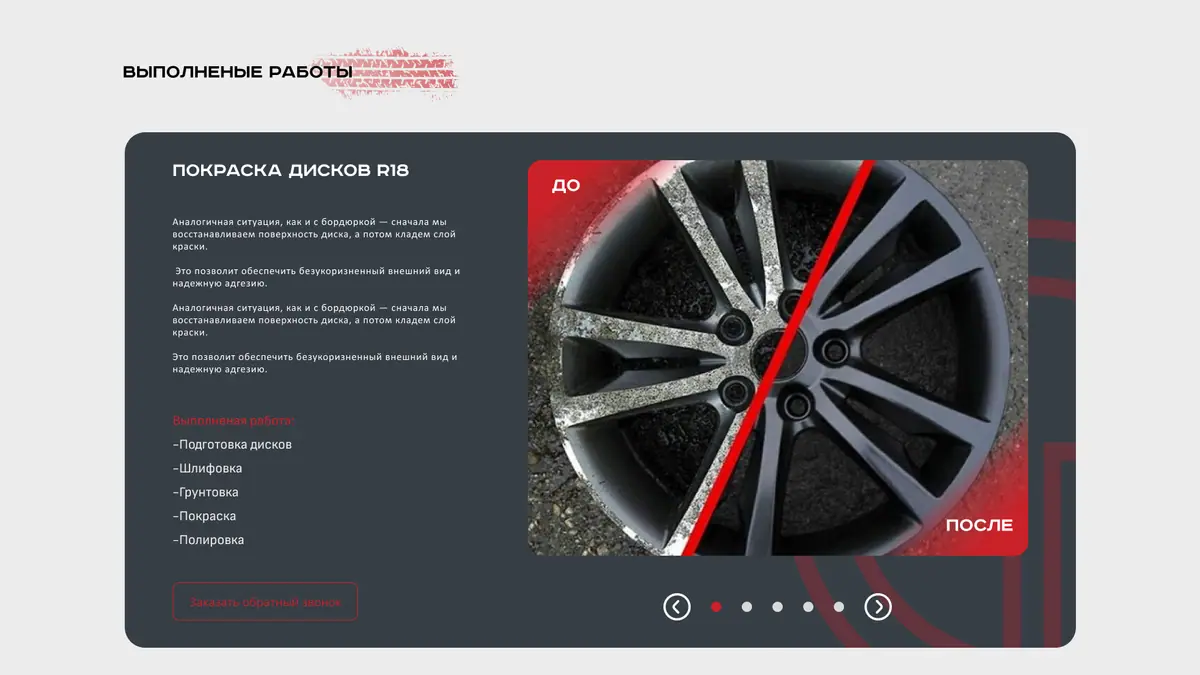The height and width of the screenshot is (675, 1200).
Task: Click the wheel before/after image
Action: coord(778,358)
